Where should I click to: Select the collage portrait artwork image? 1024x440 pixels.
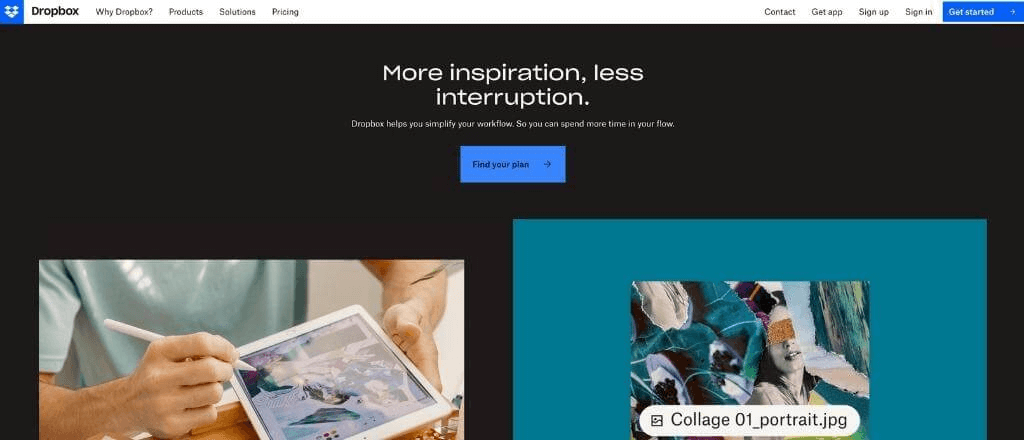tap(750, 360)
